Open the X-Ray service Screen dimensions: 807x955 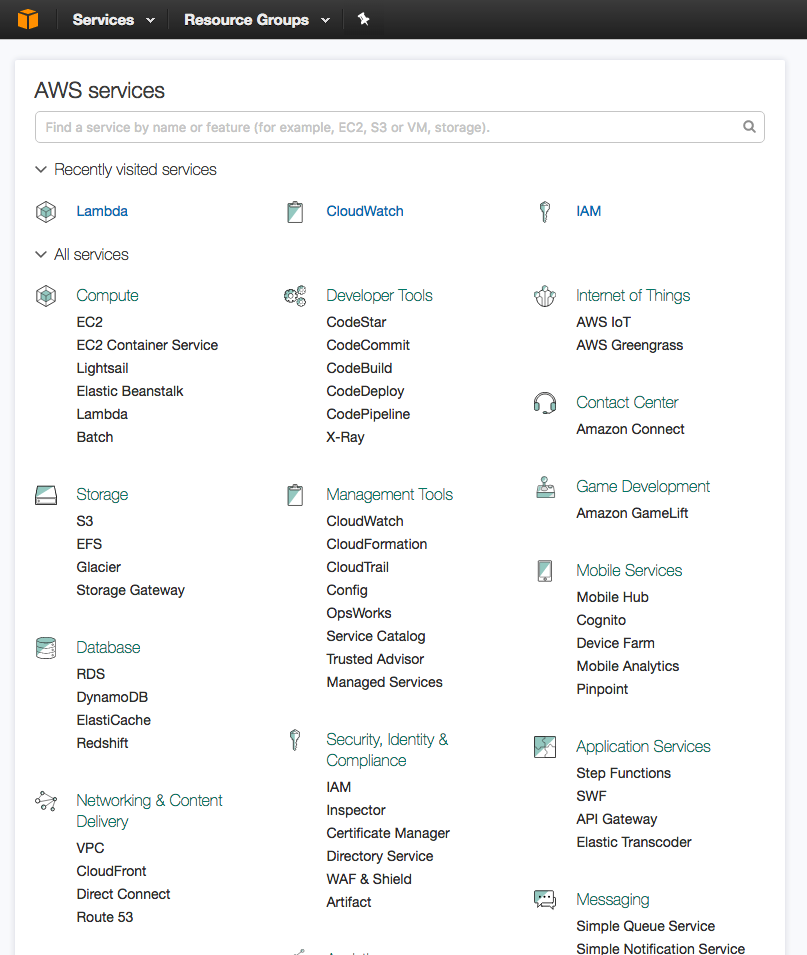[345, 437]
